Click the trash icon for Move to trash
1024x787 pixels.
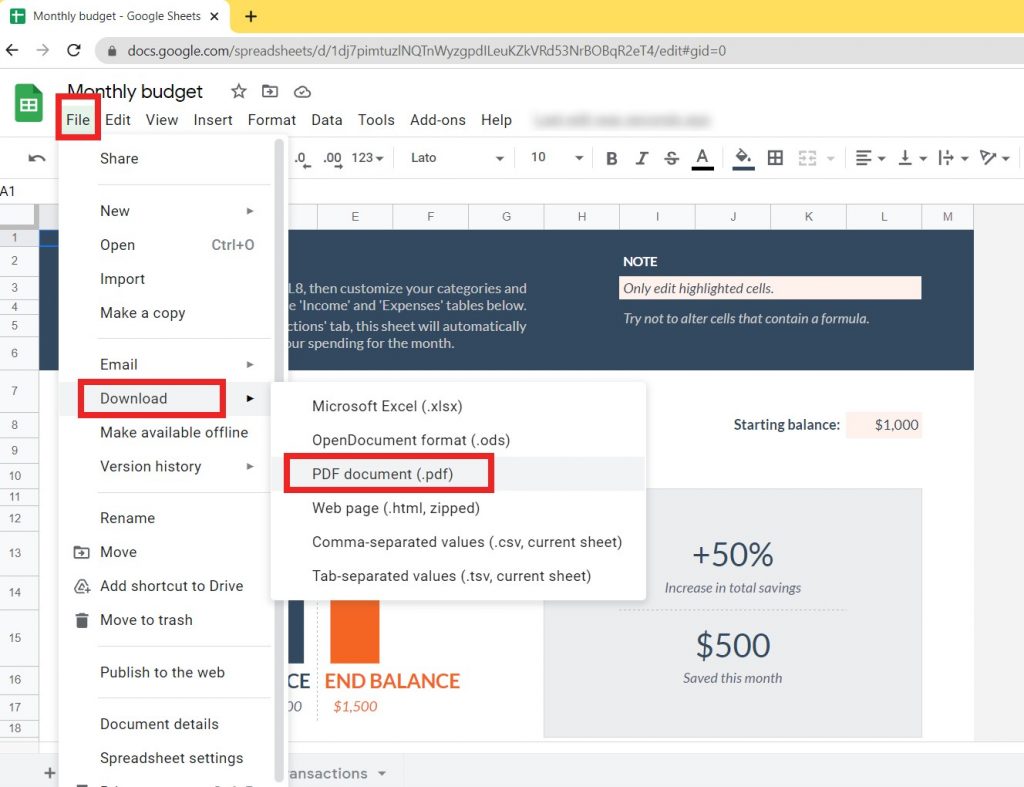[x=82, y=620]
